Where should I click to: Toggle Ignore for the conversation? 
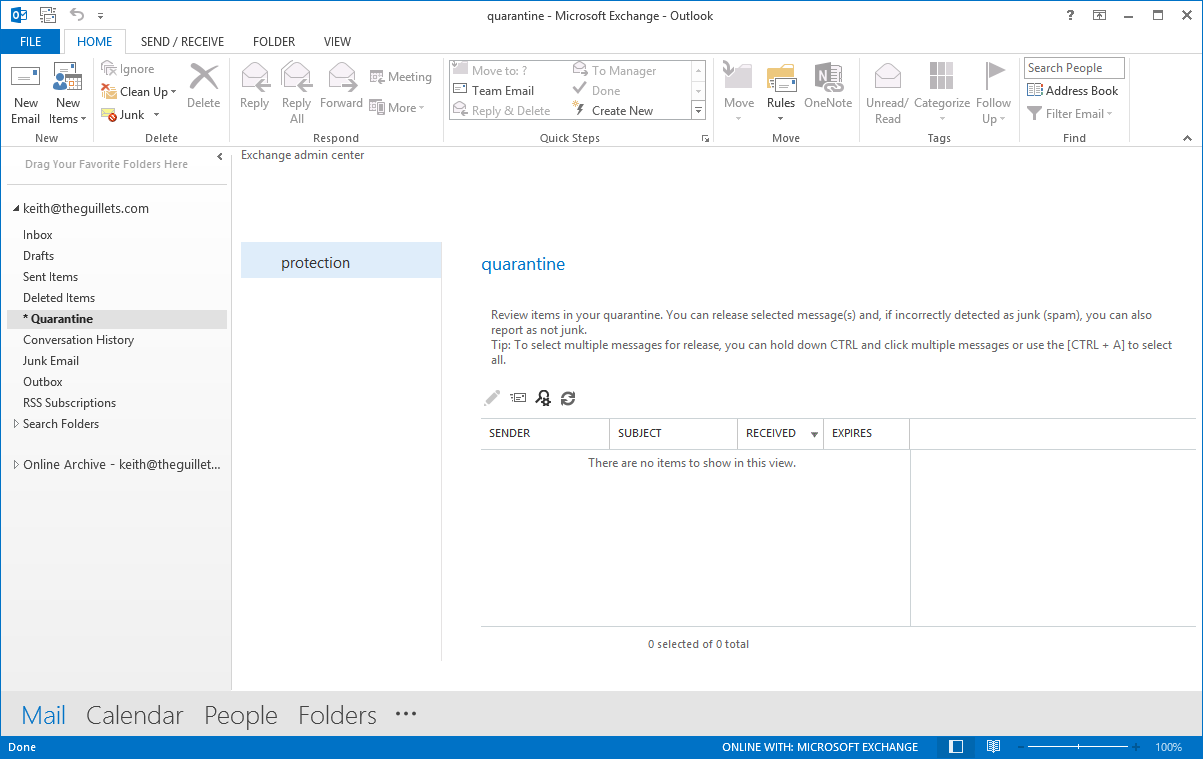(129, 68)
